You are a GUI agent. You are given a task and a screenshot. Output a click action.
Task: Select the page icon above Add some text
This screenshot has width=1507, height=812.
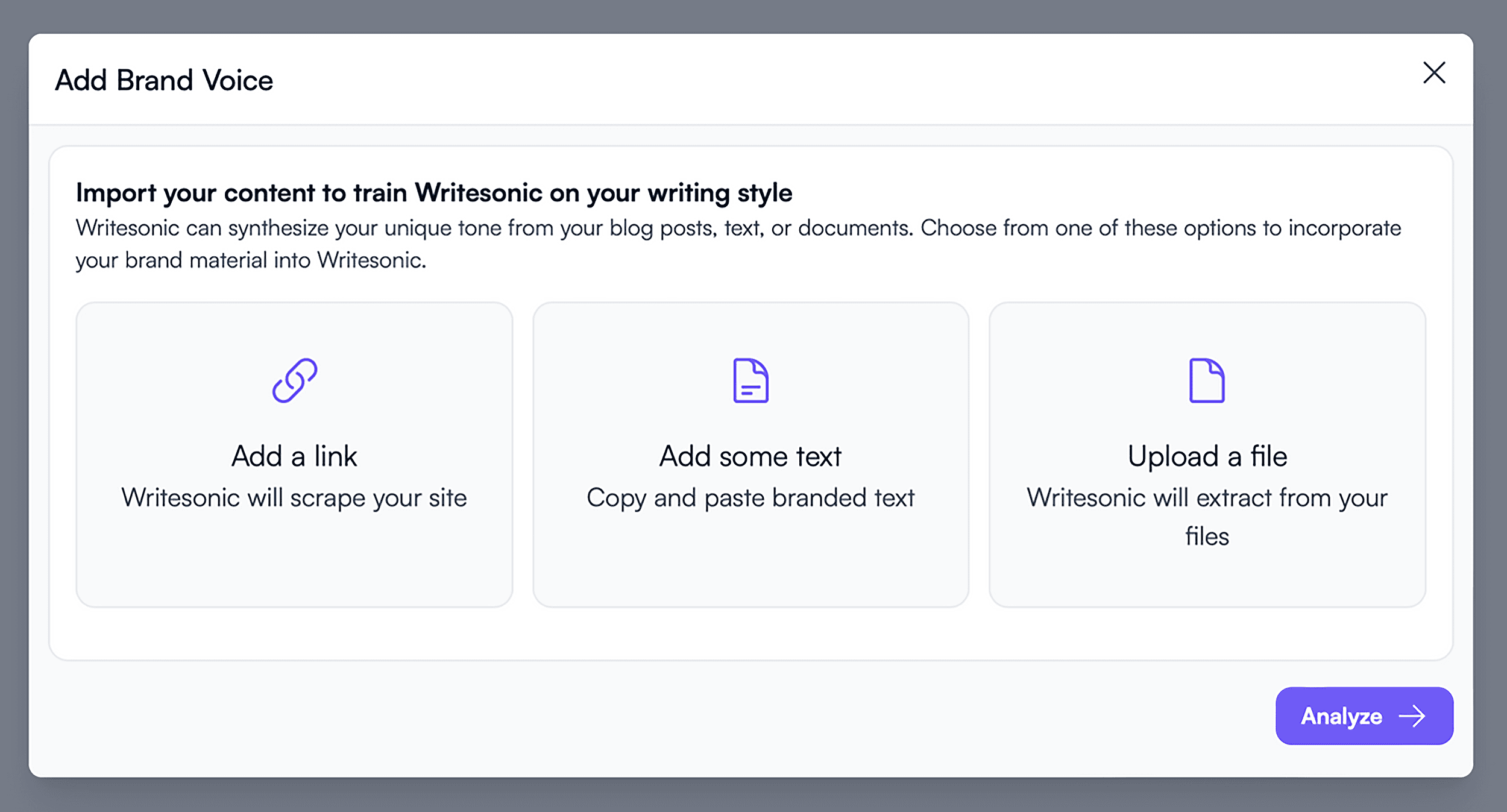pyautogui.click(x=750, y=380)
